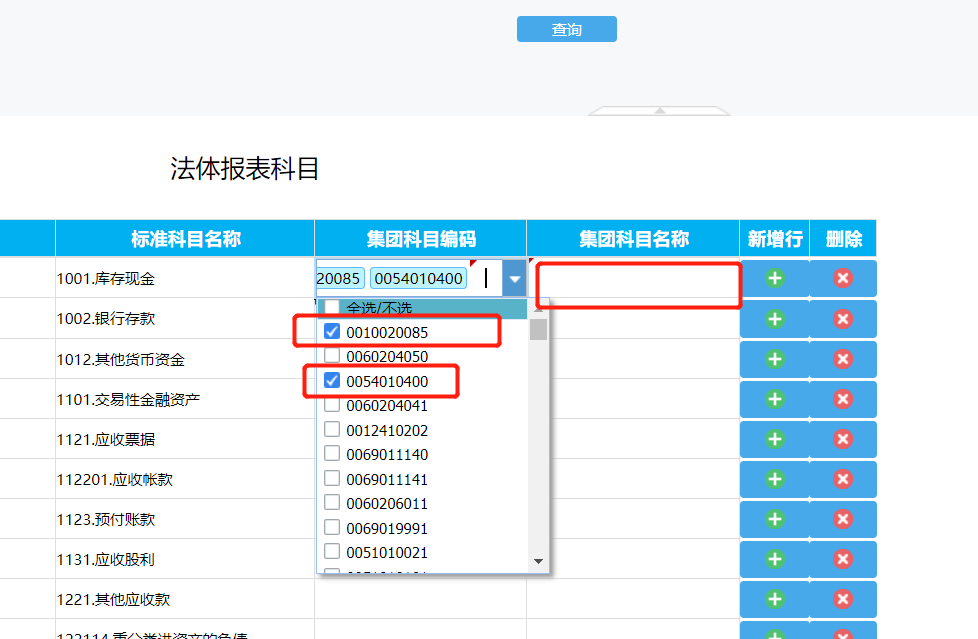Viewport: 978px width, 639px height.
Task: Check code 0060206011
Action: (332, 503)
